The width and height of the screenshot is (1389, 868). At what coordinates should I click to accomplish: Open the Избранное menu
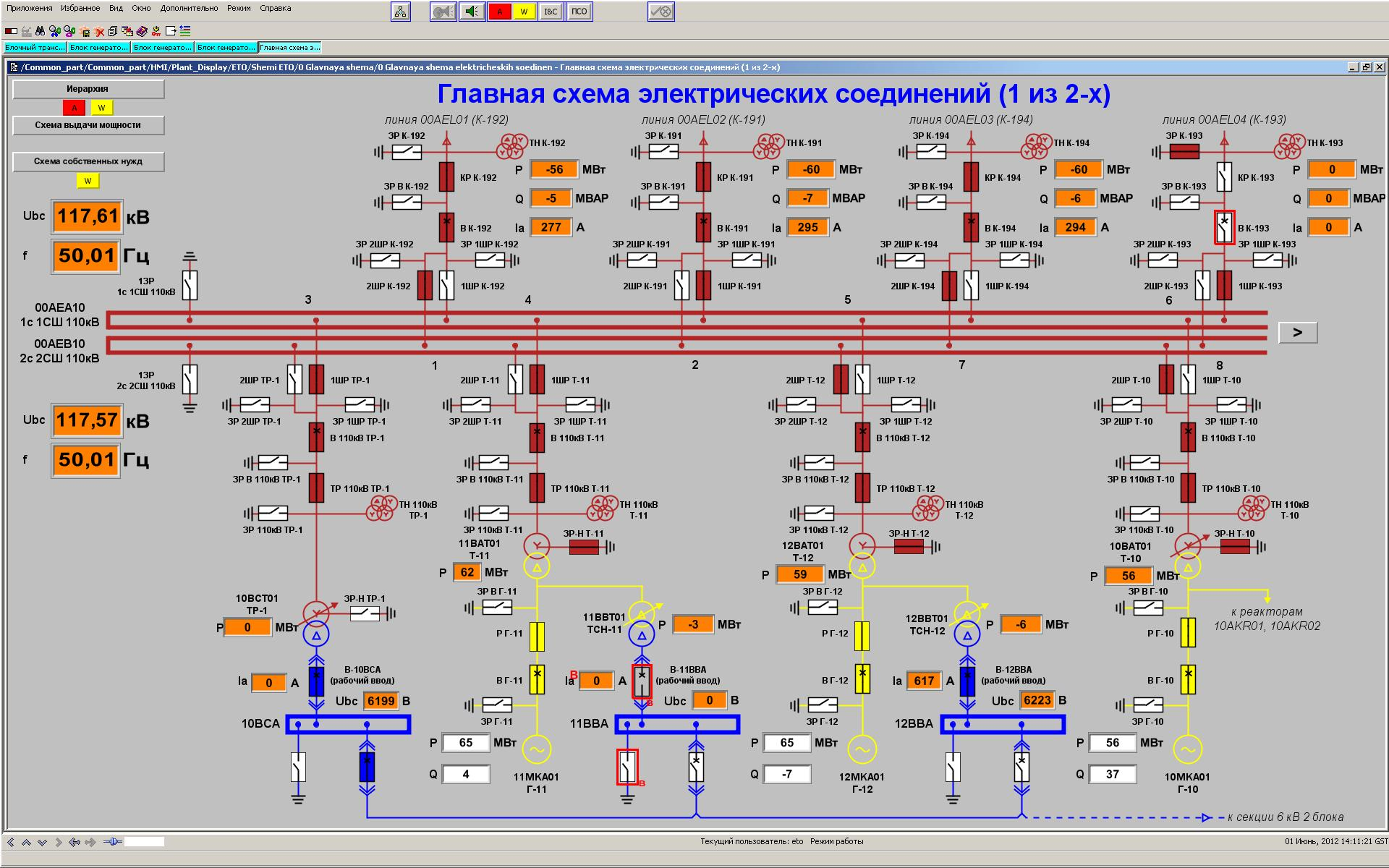[80, 8]
